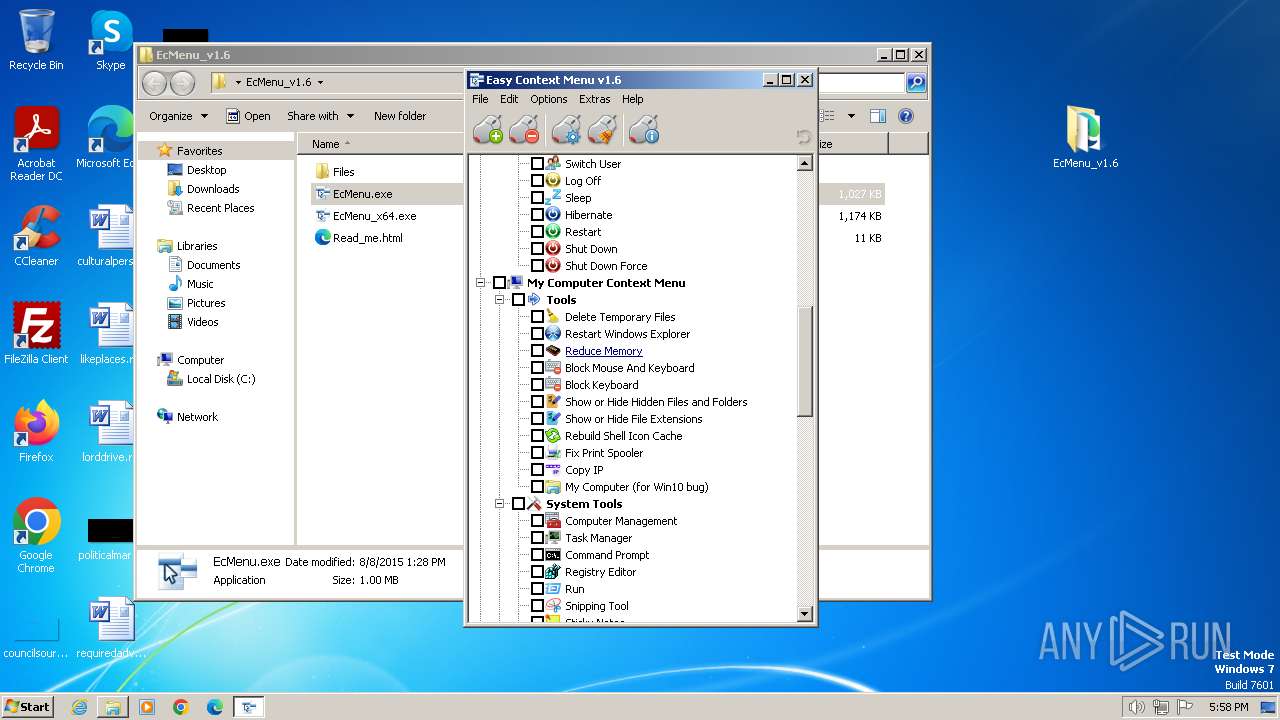Select the Recycle Bin icon
The image size is (1280, 720).
point(36,40)
